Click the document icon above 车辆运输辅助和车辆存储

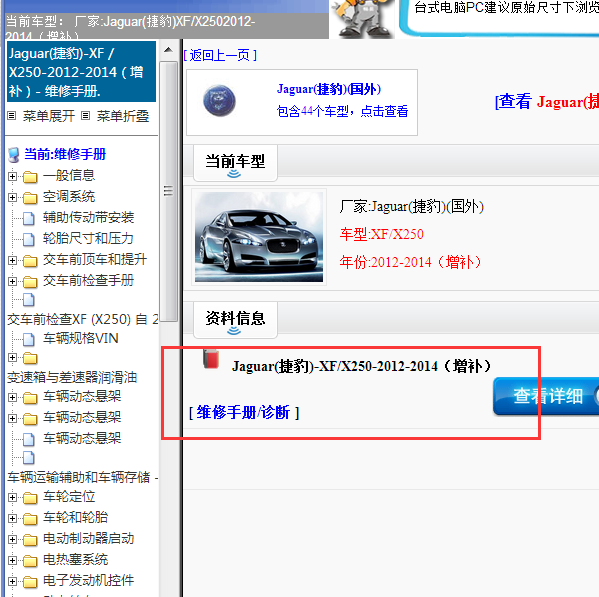click(x=29, y=458)
